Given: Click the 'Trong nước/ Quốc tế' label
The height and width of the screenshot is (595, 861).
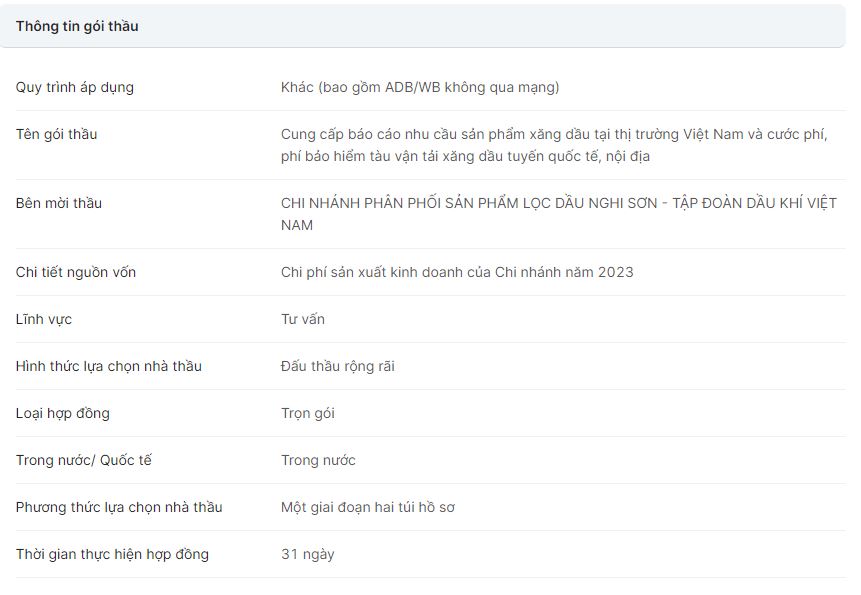Looking at the screenshot, I should tap(84, 460).
